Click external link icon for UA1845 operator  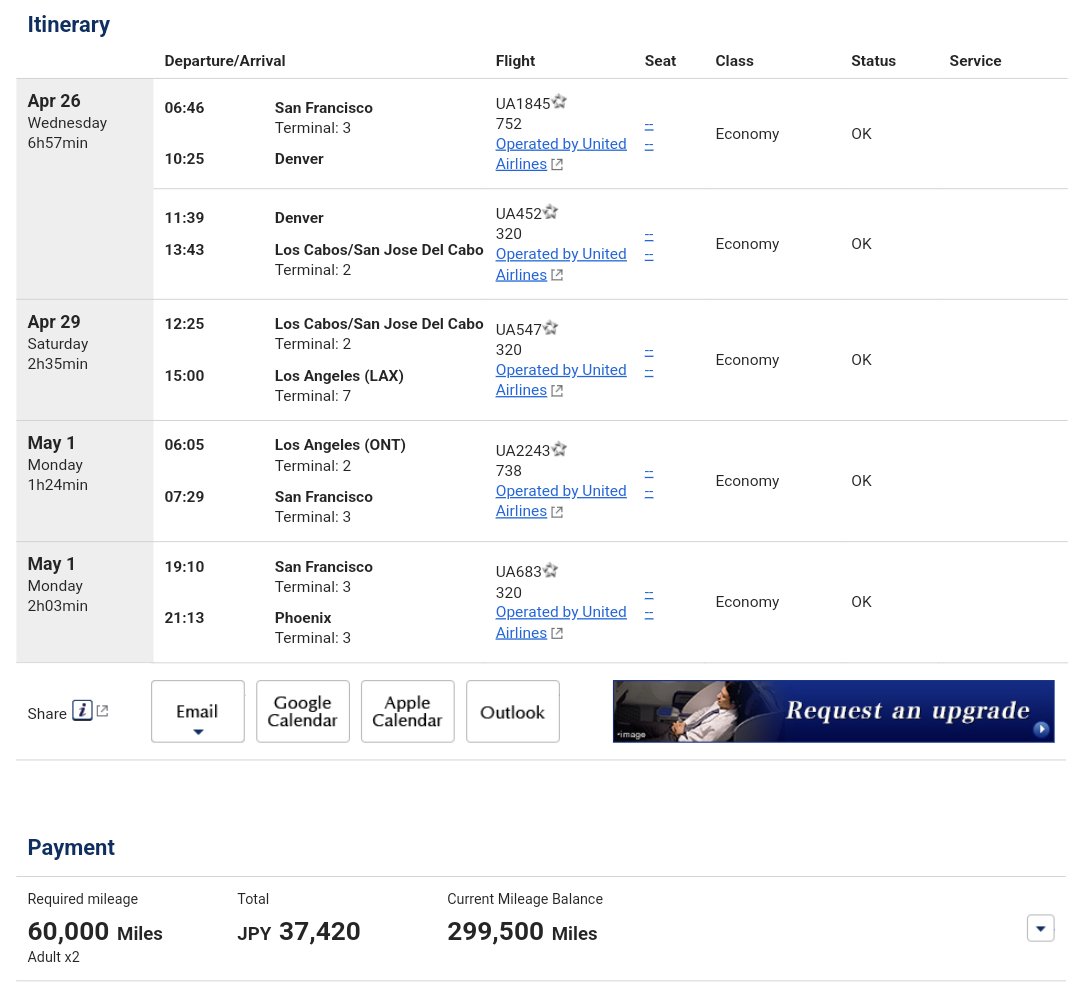pyautogui.click(x=557, y=165)
